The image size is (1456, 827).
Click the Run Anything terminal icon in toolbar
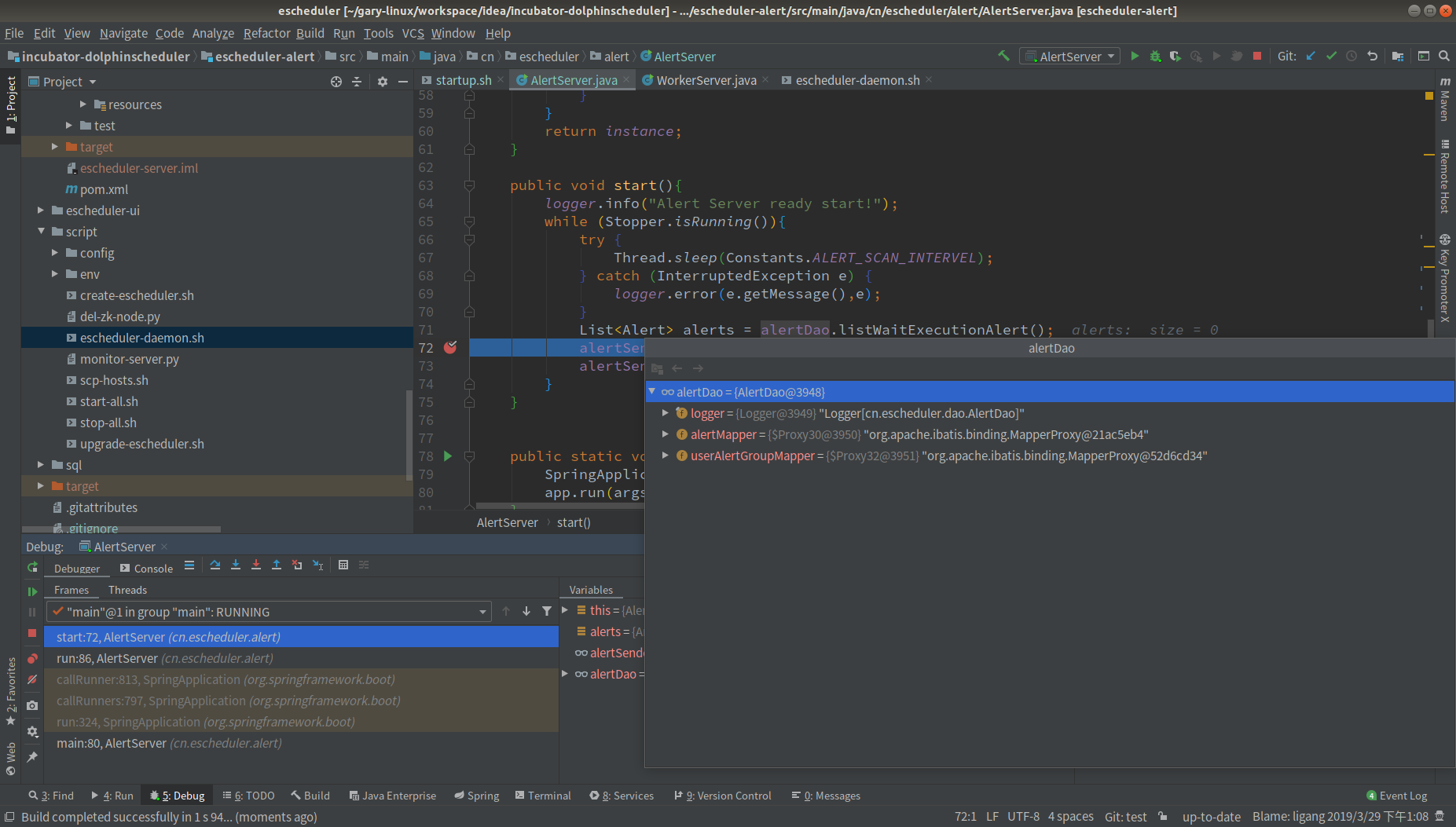pos(1424,56)
